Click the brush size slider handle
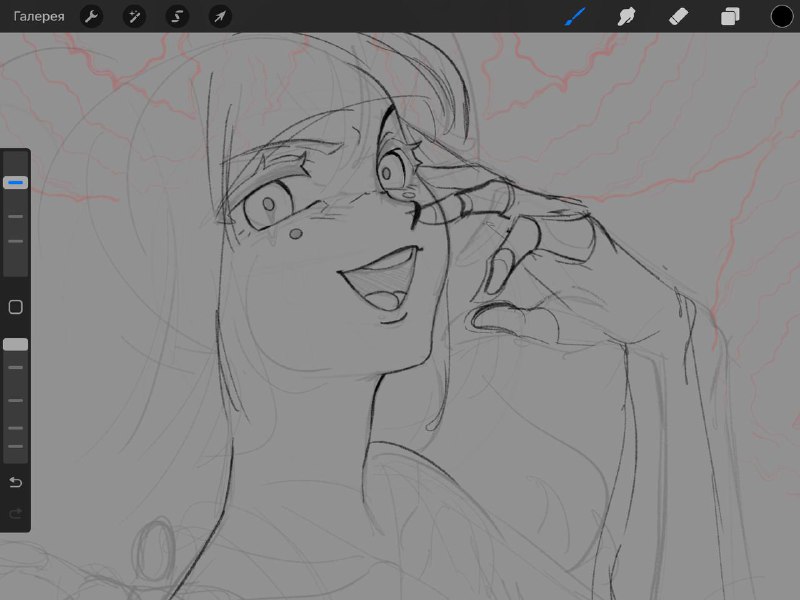Viewport: 800px width, 600px height. (x=16, y=182)
